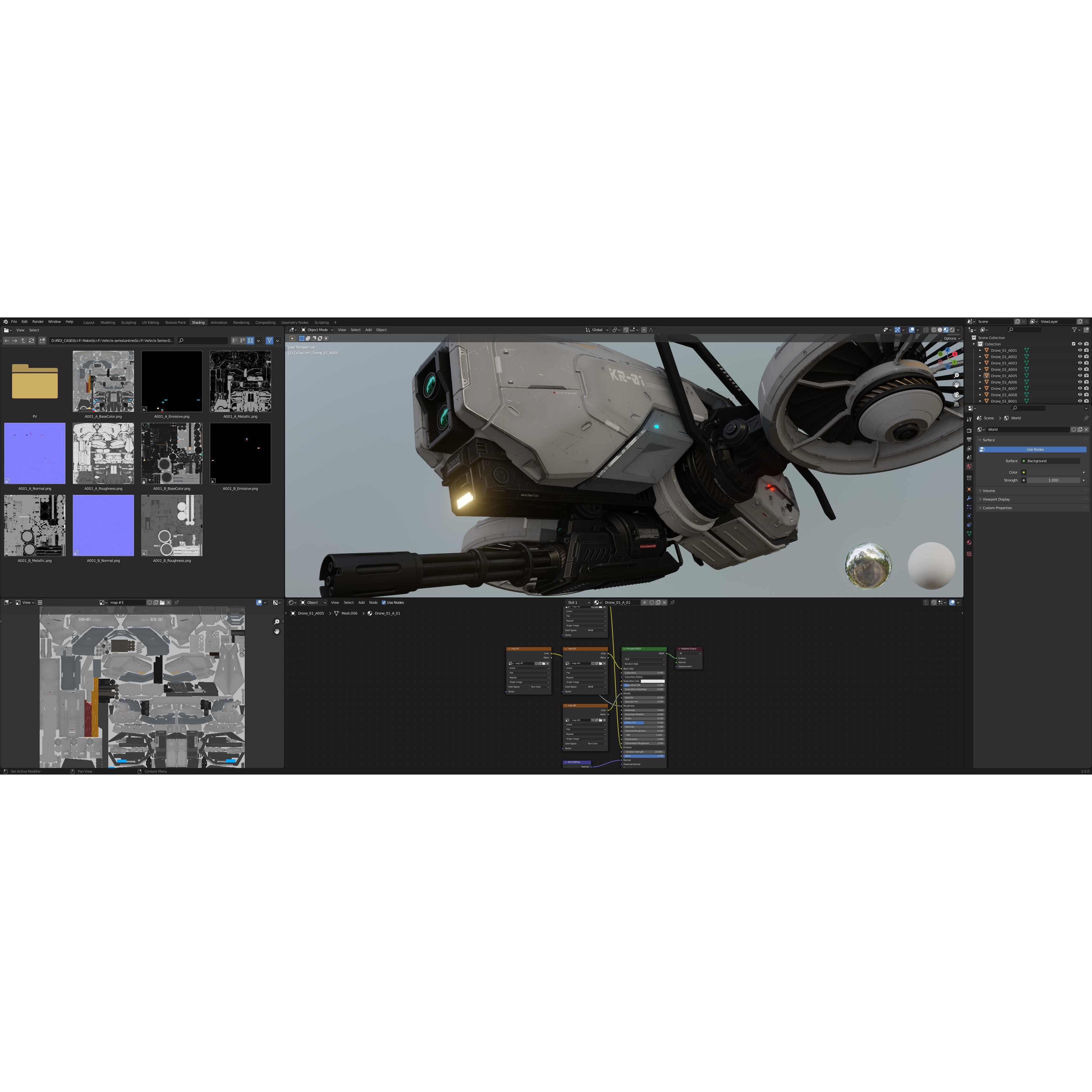Click the Principled BSDF node header
The width and height of the screenshot is (1092, 1092).
644,648
